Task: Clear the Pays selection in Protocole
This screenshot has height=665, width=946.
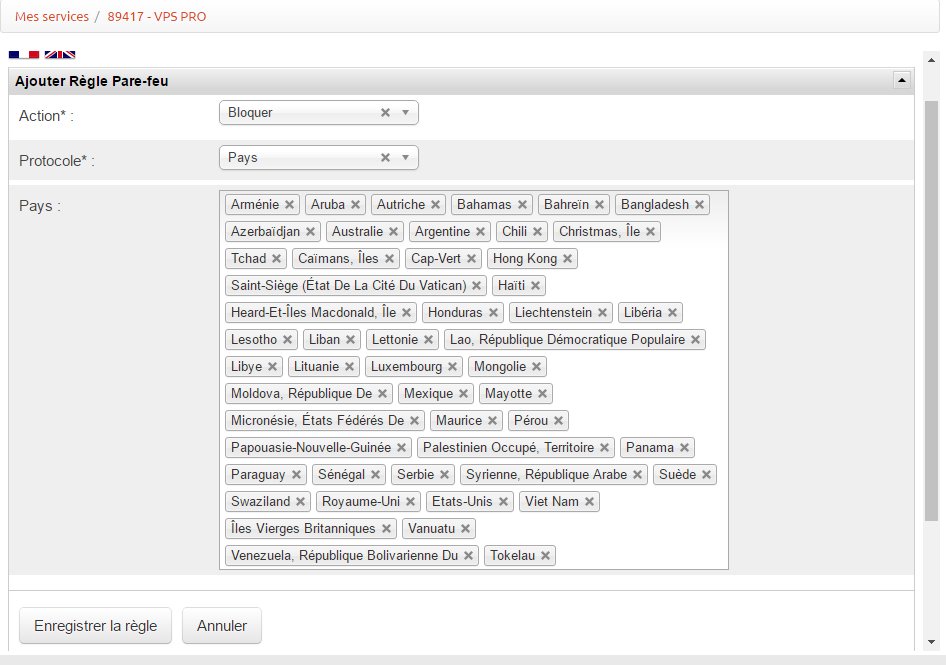Action: [386, 158]
